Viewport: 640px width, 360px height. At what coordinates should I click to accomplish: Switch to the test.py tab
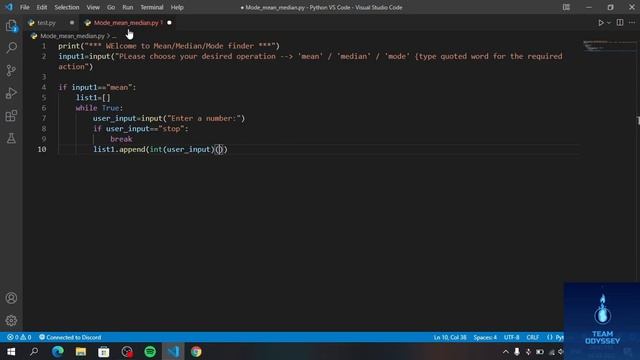46,23
